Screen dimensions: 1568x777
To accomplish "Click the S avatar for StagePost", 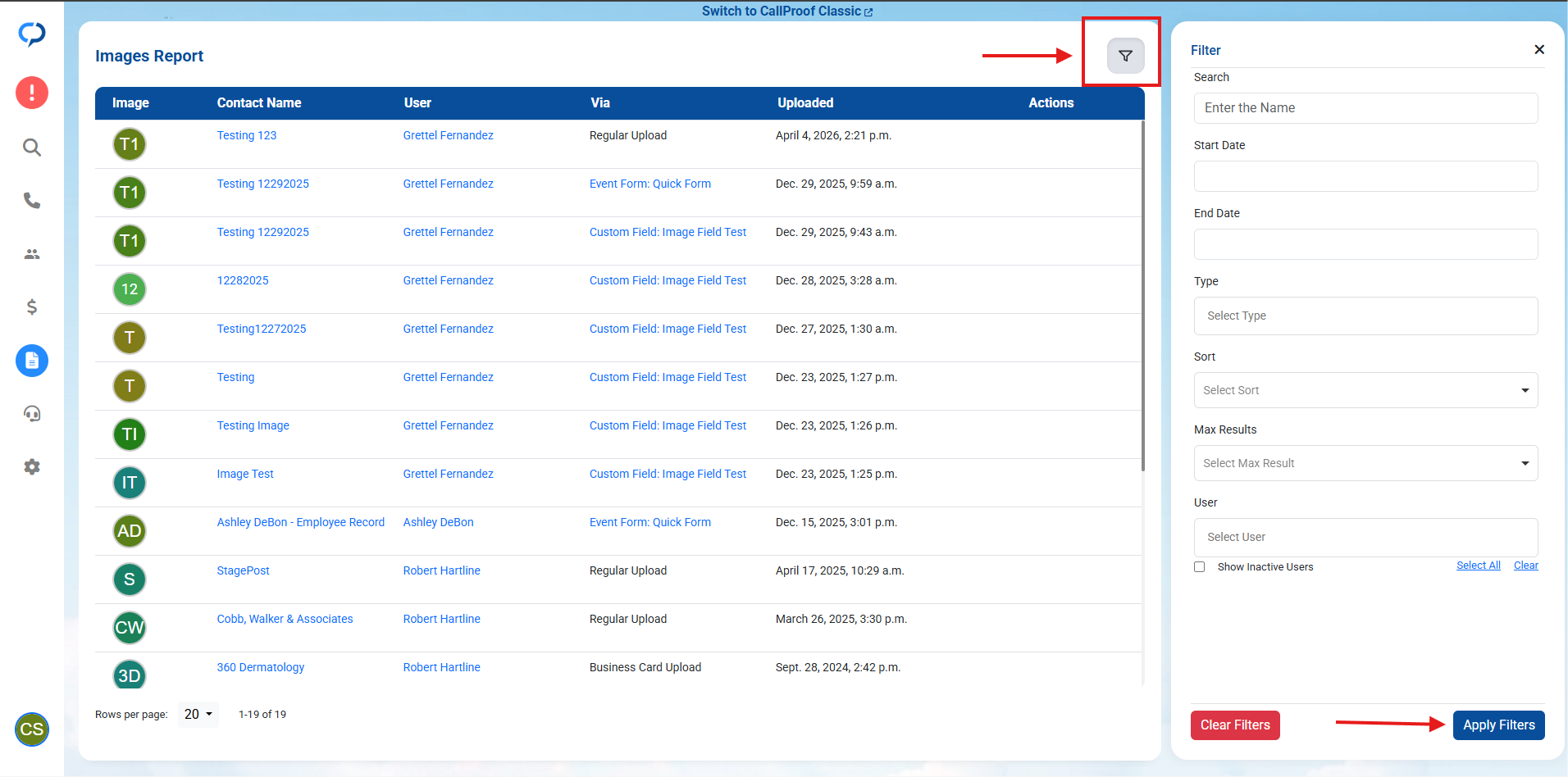I will [130, 579].
